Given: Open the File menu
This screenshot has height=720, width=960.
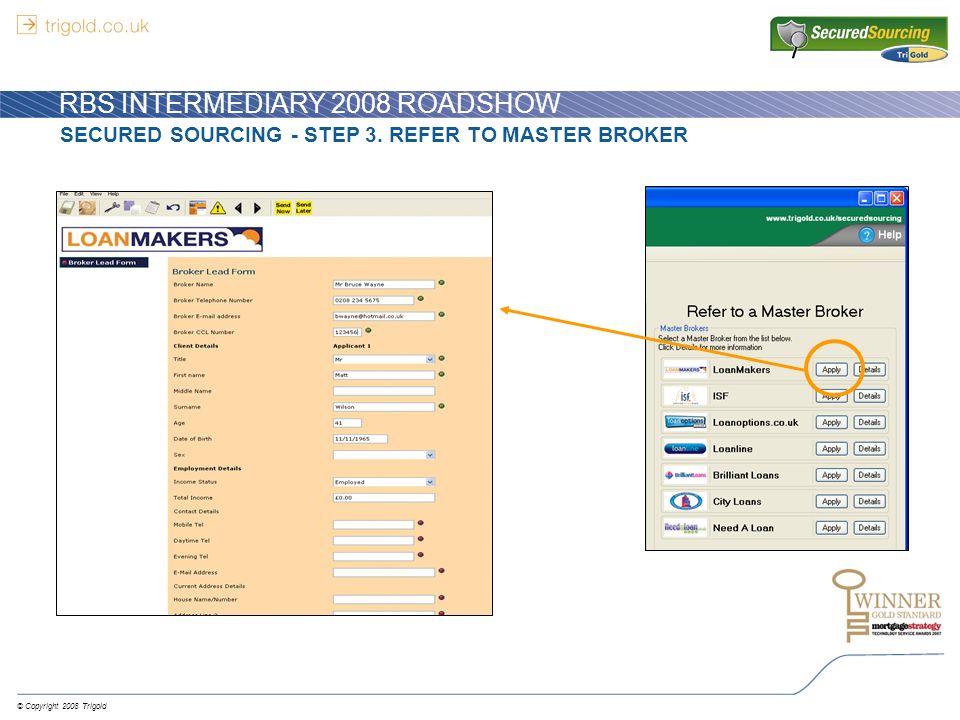Looking at the screenshot, I should pyautogui.click(x=64, y=194).
